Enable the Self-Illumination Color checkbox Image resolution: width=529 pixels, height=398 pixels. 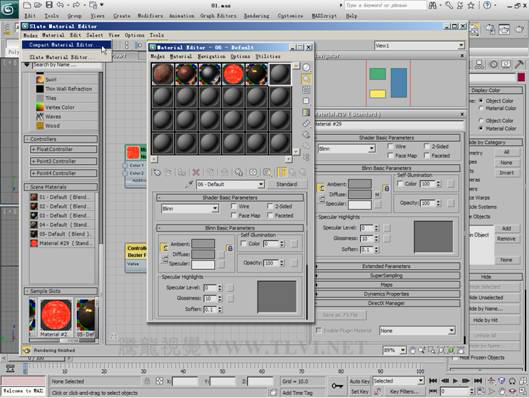pyautogui.click(x=244, y=244)
